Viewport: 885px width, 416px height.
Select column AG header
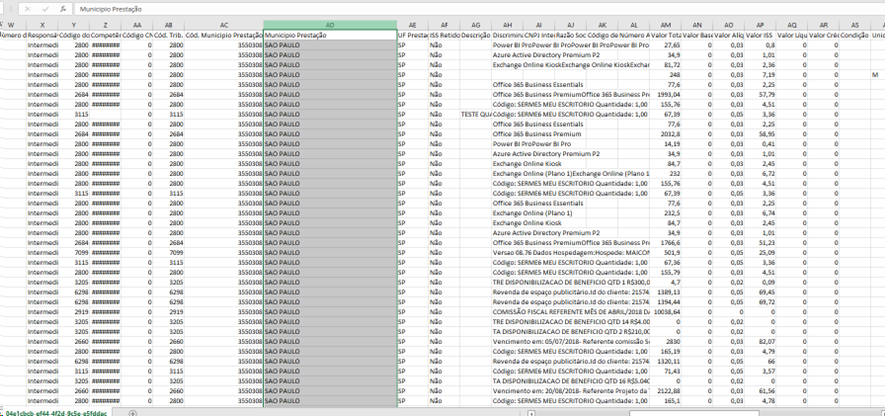pyautogui.click(x=476, y=25)
